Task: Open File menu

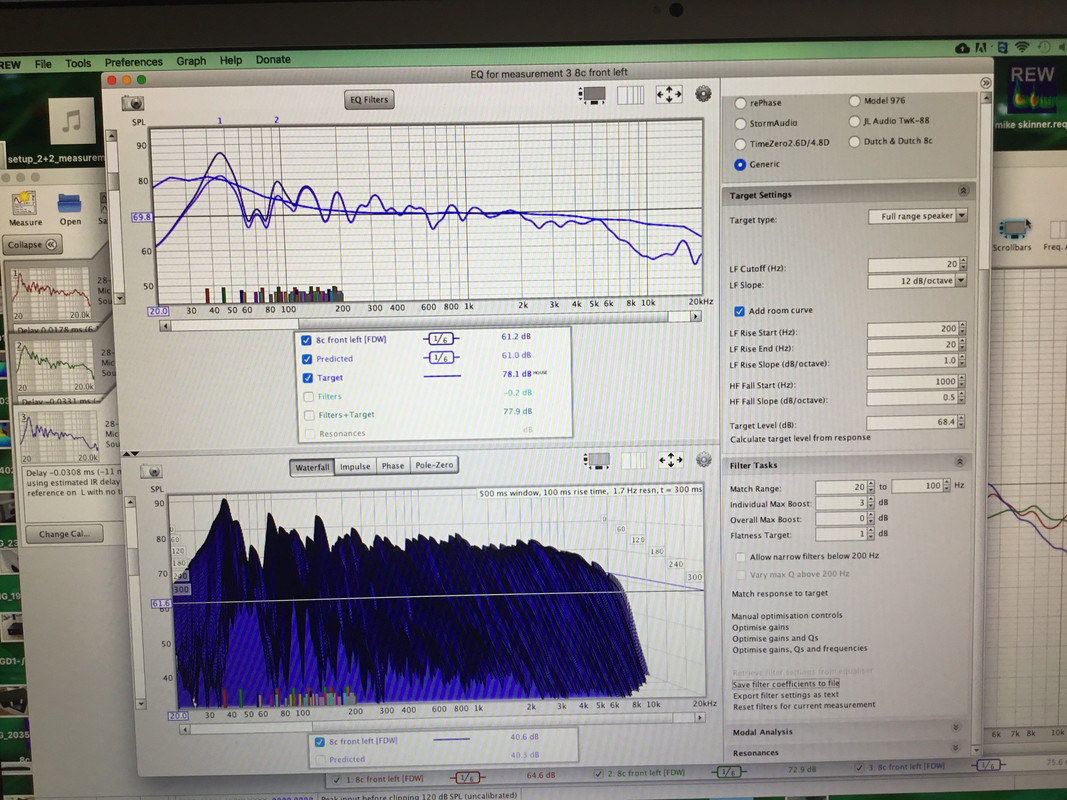Action: pyautogui.click(x=43, y=64)
